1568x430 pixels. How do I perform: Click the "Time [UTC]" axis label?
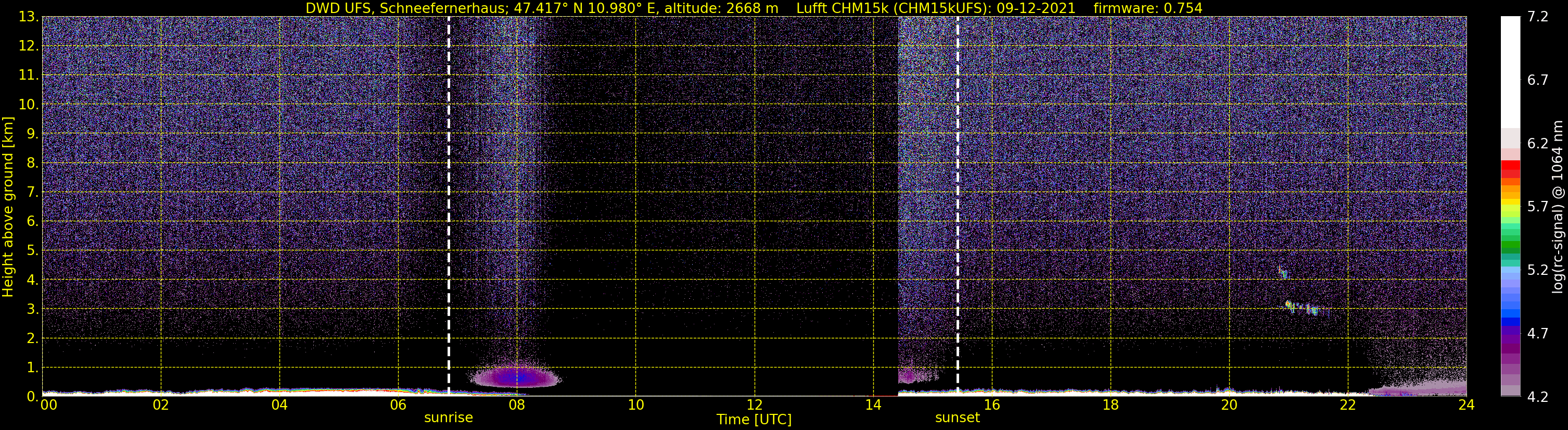(x=754, y=420)
